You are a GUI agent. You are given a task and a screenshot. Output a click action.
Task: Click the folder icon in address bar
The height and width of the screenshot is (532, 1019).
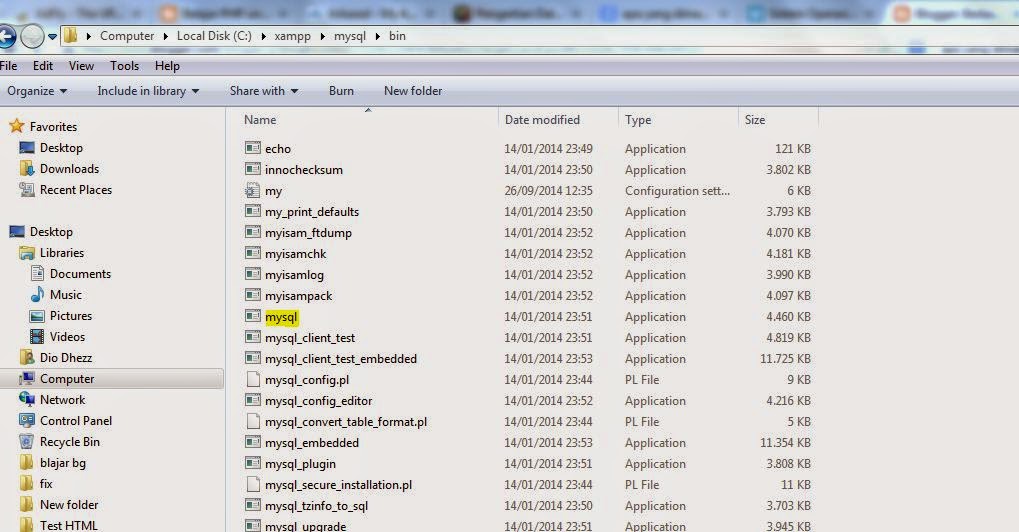tap(70, 36)
